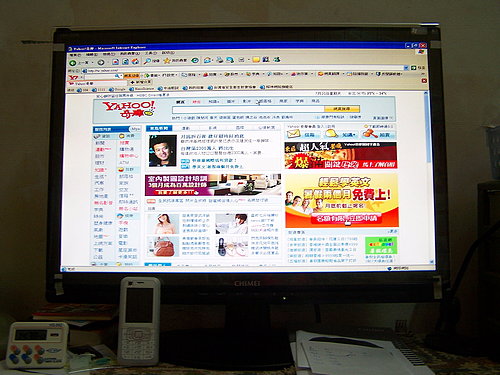Open the 信箱 mail envelope icon
Image resolution: width=500 pixels, height=375 pixels.
click(x=293, y=134)
